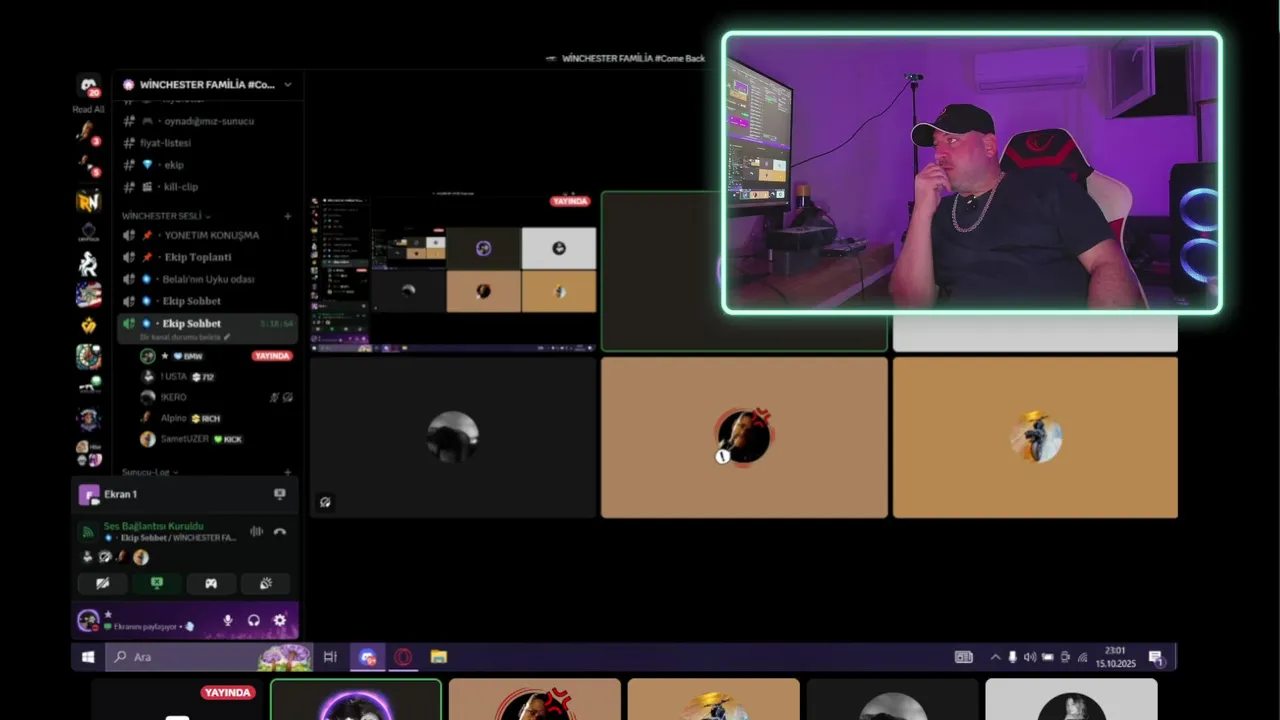1280x720 pixels.
Task: Open user settings gear icon
Action: pyautogui.click(x=280, y=620)
